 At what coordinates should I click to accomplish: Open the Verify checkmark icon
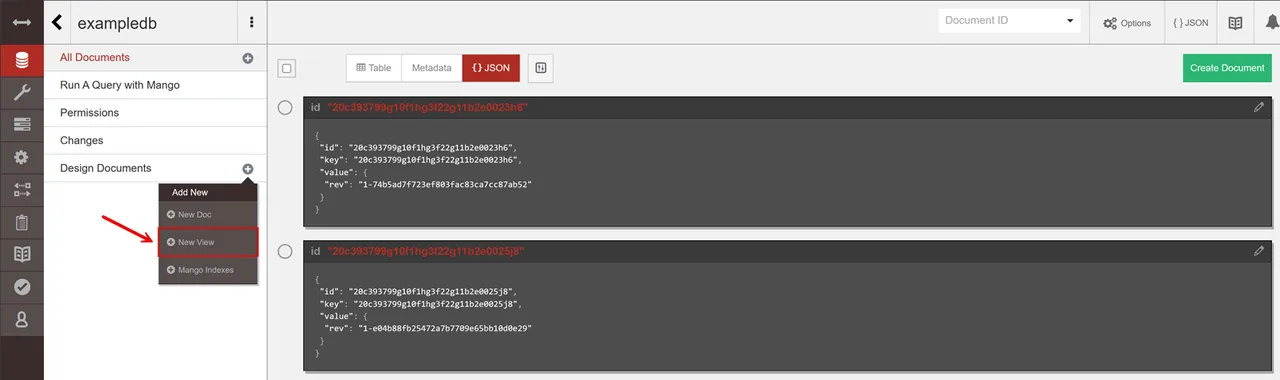coord(21,287)
